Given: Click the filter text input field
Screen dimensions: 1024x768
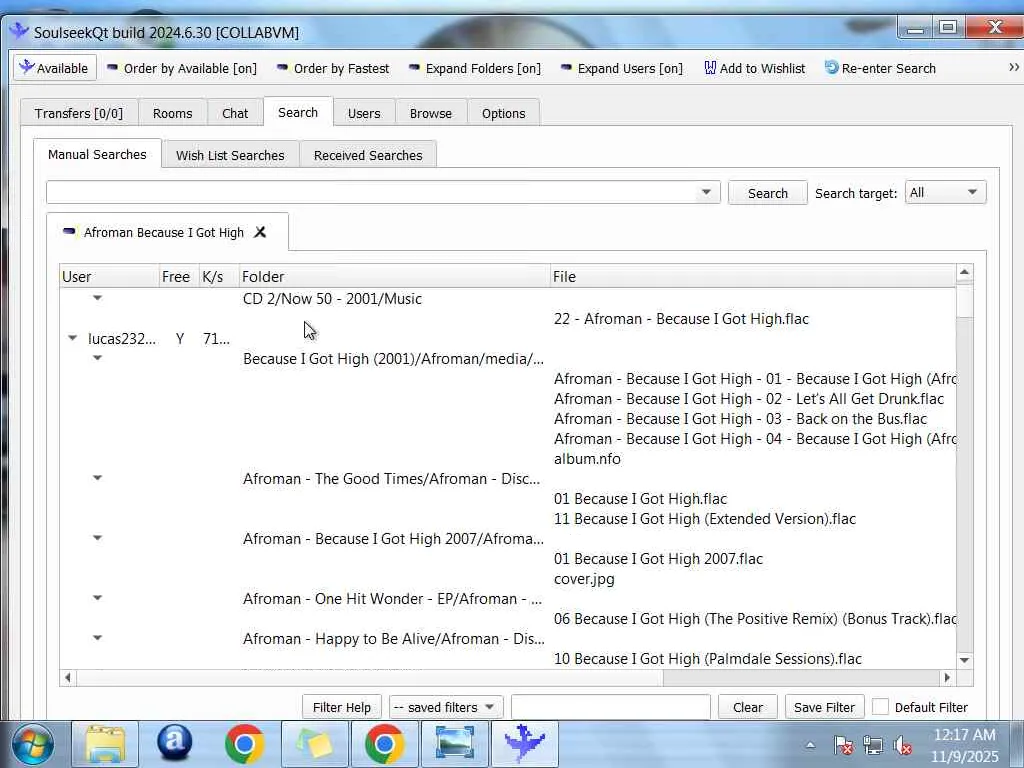Looking at the screenshot, I should [x=611, y=707].
